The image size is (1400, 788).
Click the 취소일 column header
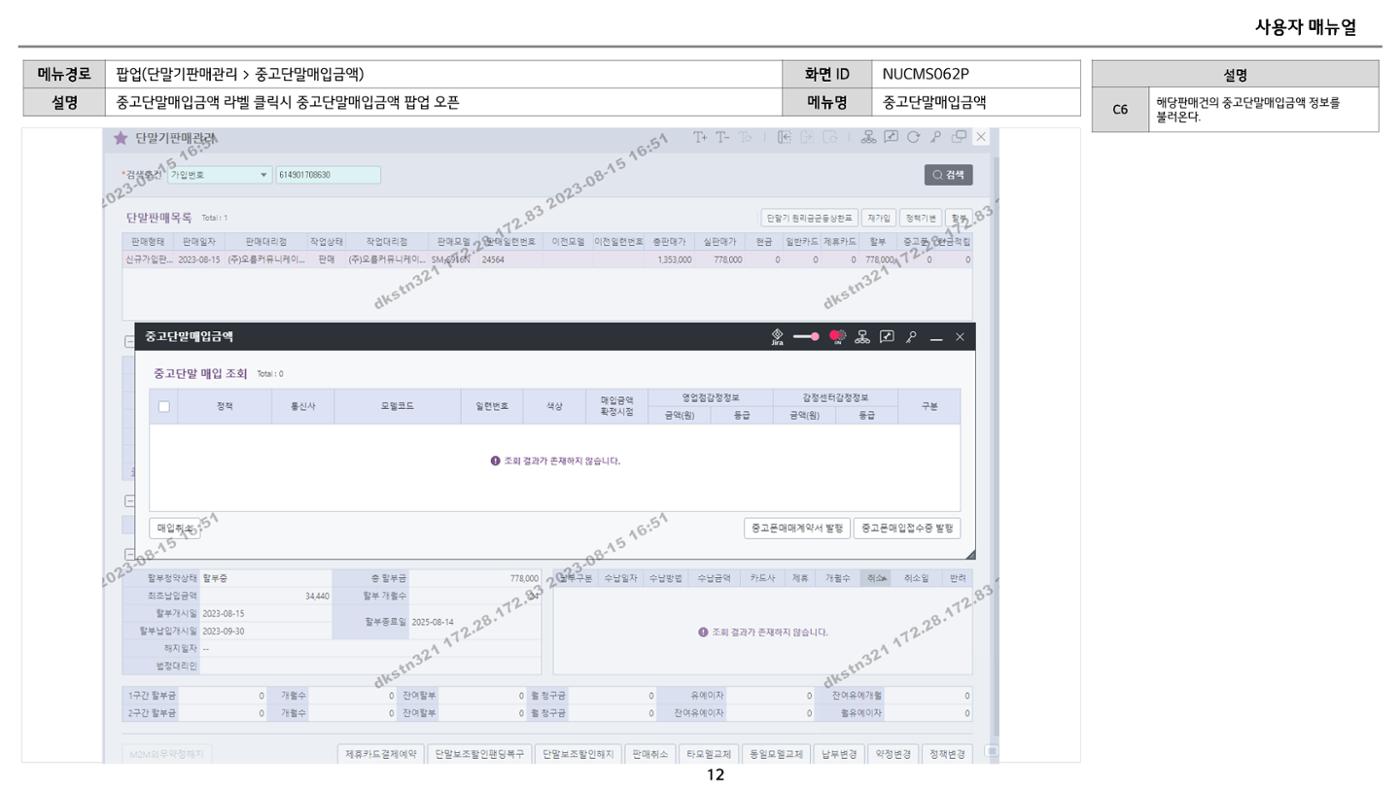[916, 578]
